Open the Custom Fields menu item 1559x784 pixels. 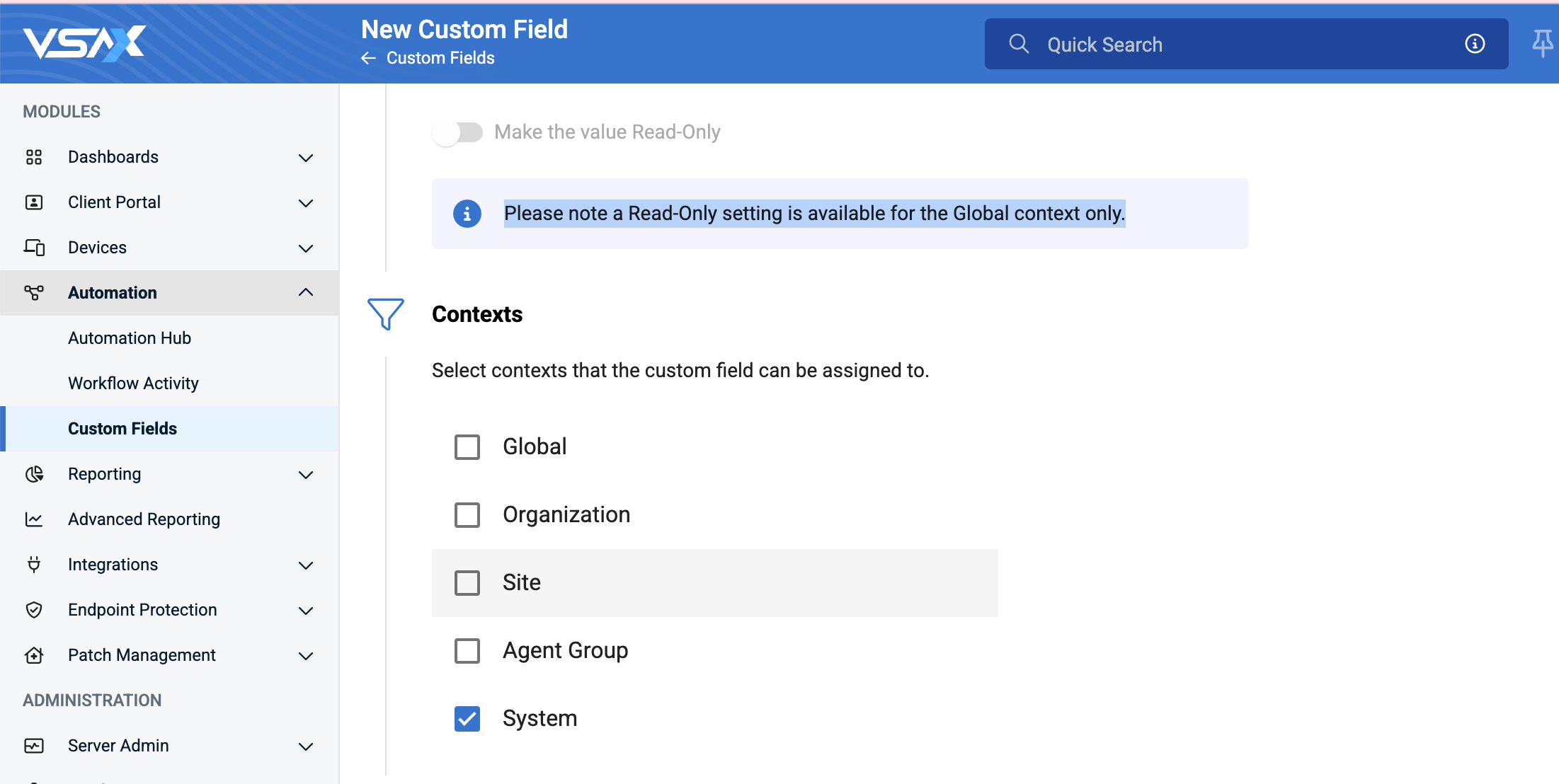pos(122,428)
